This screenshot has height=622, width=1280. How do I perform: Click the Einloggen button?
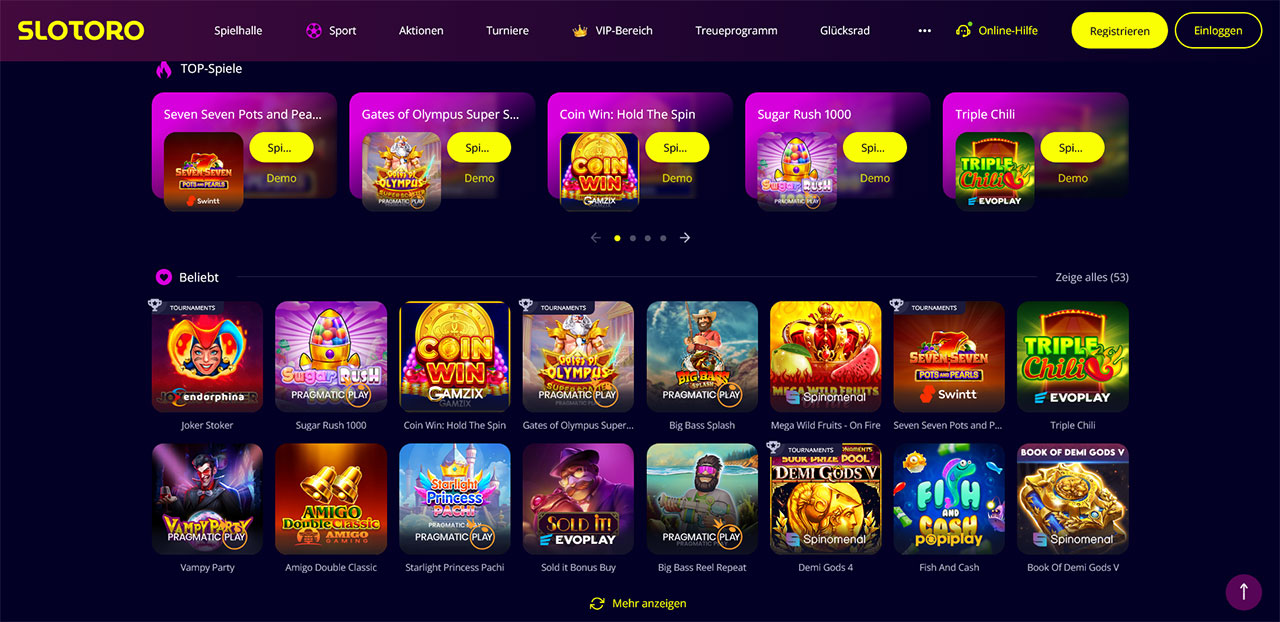click(x=1218, y=31)
